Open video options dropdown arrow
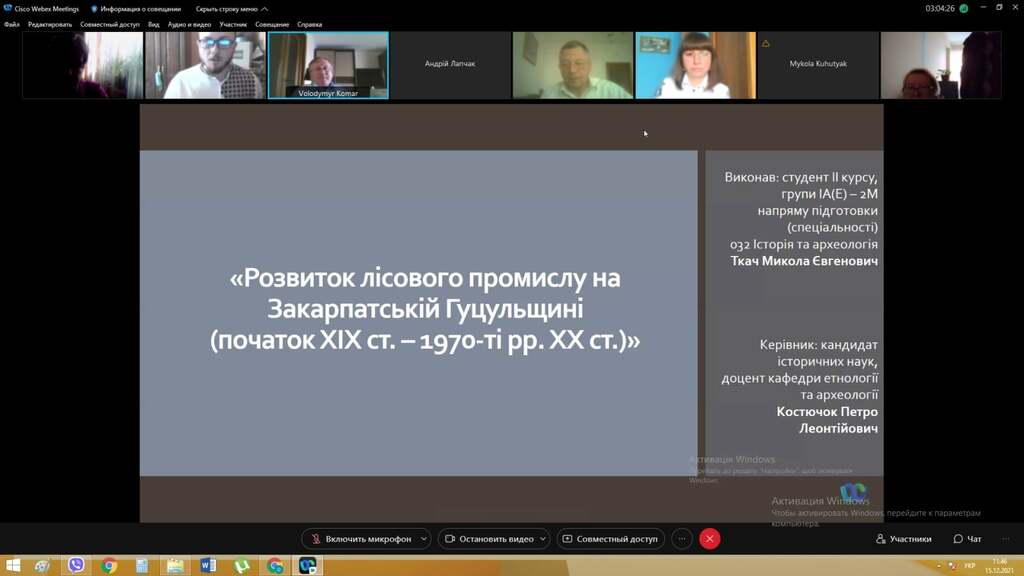1024x576 pixels. click(x=543, y=539)
